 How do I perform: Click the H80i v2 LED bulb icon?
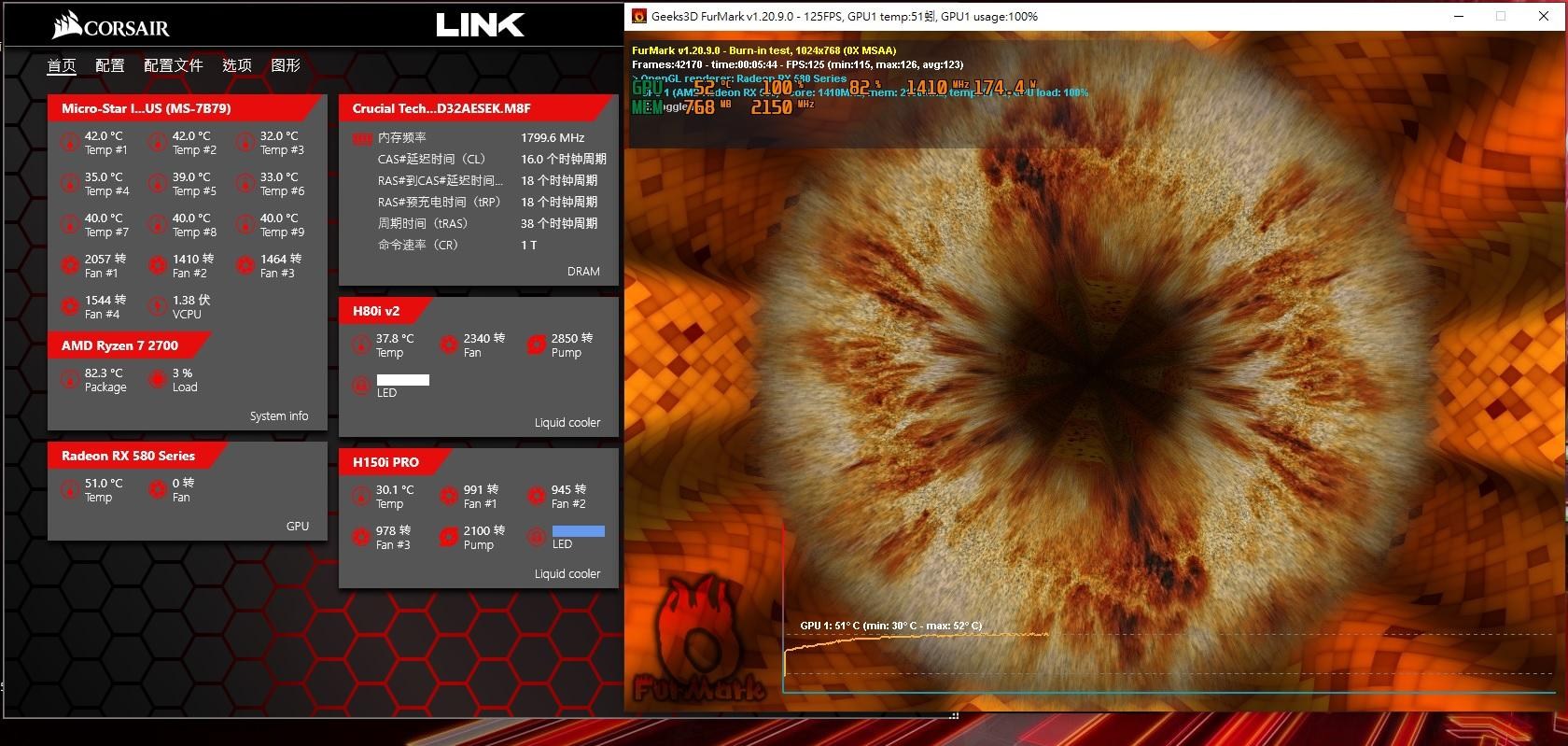click(360, 386)
